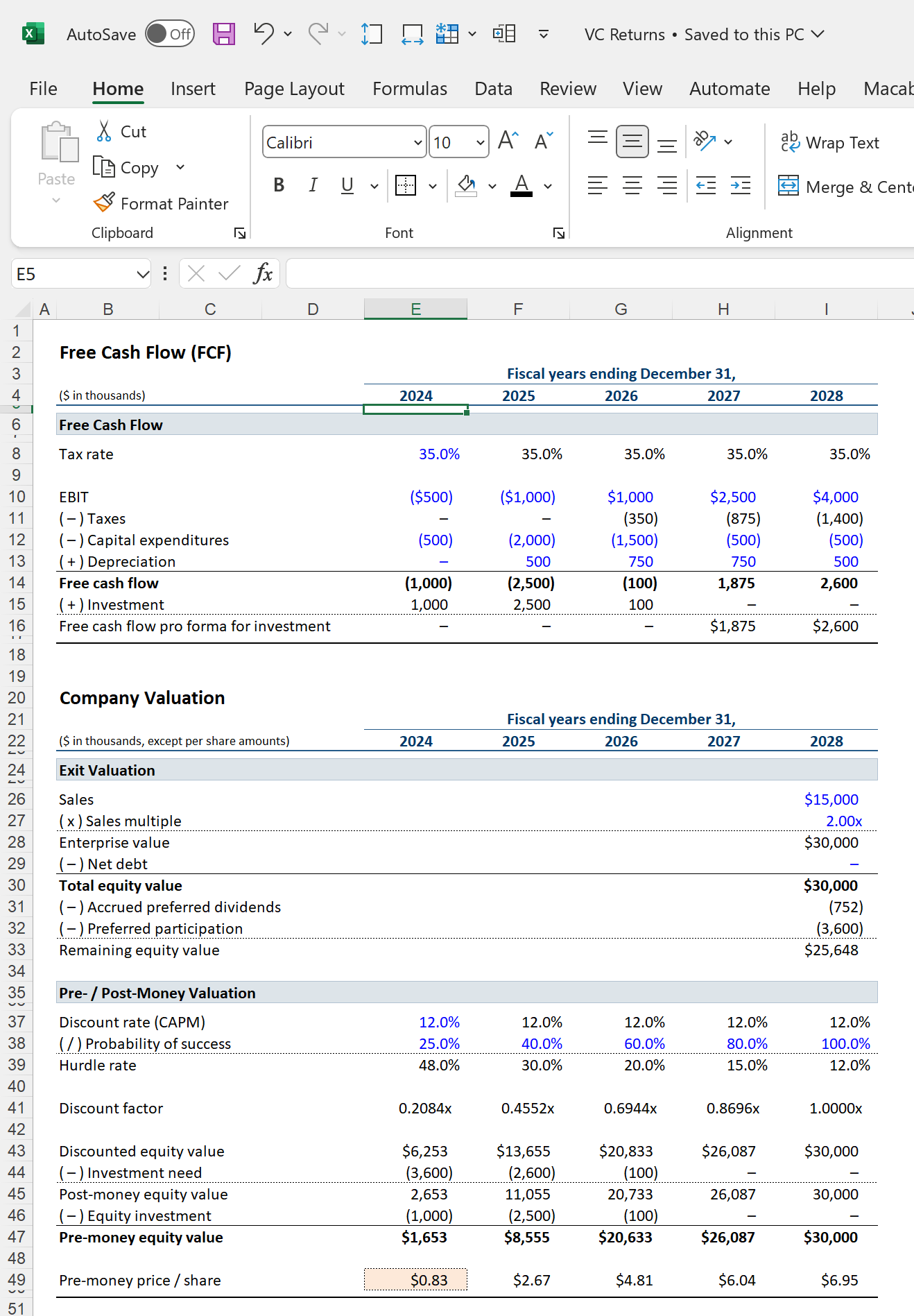Click the Cut scissors icon
This screenshot has height=1316, width=914.
click(104, 131)
